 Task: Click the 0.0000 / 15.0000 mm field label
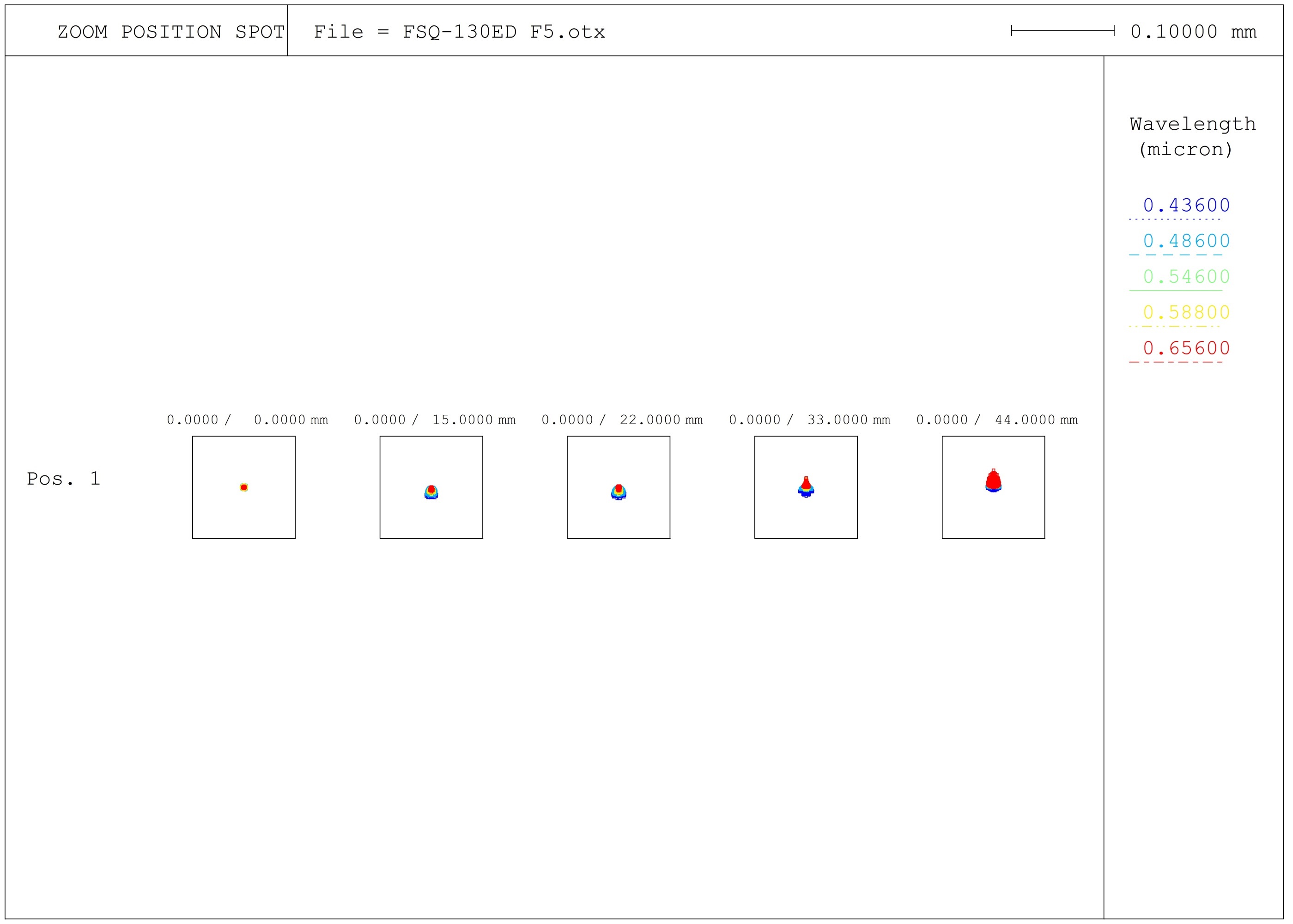click(x=435, y=420)
